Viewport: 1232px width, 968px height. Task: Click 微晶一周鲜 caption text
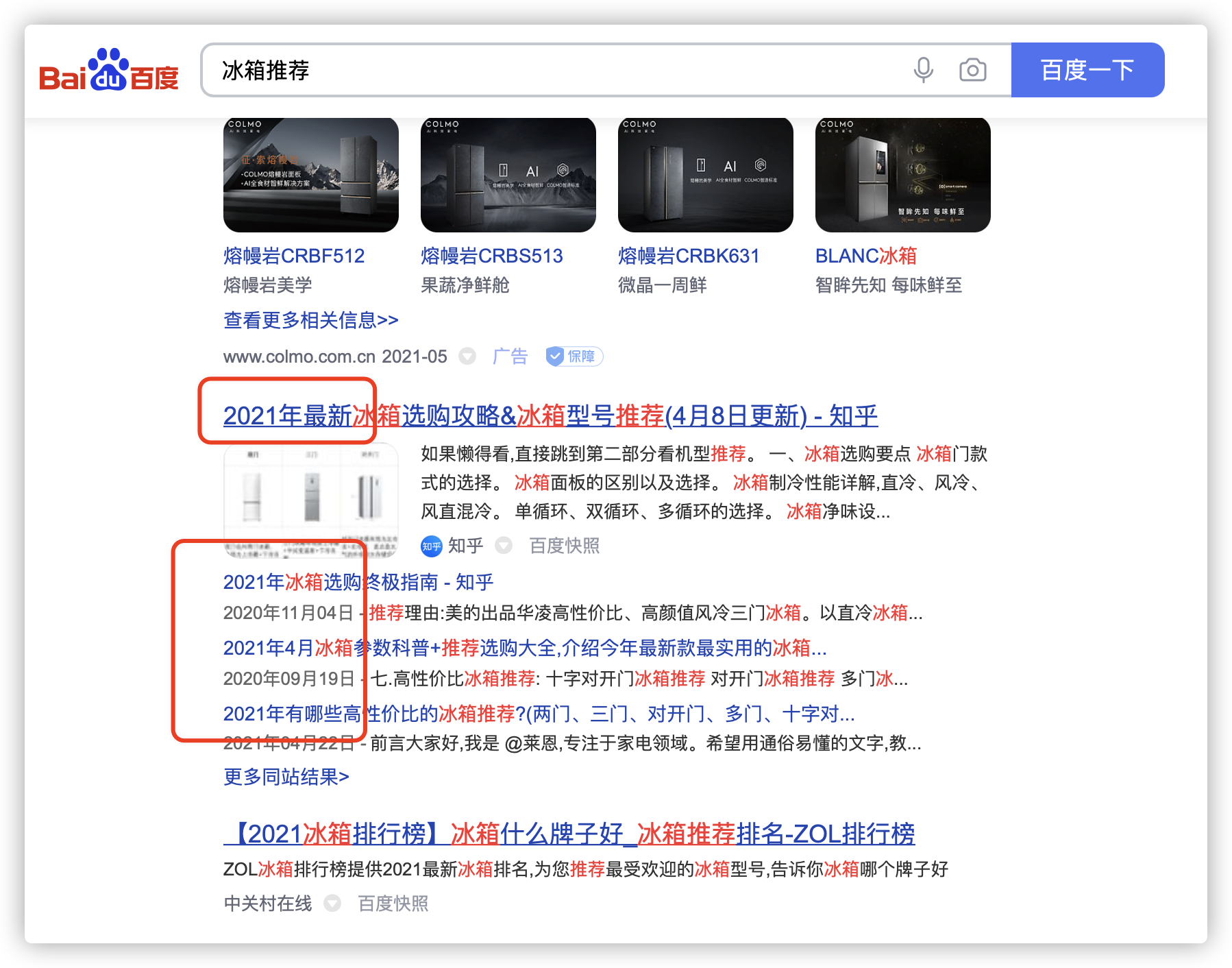(663, 285)
